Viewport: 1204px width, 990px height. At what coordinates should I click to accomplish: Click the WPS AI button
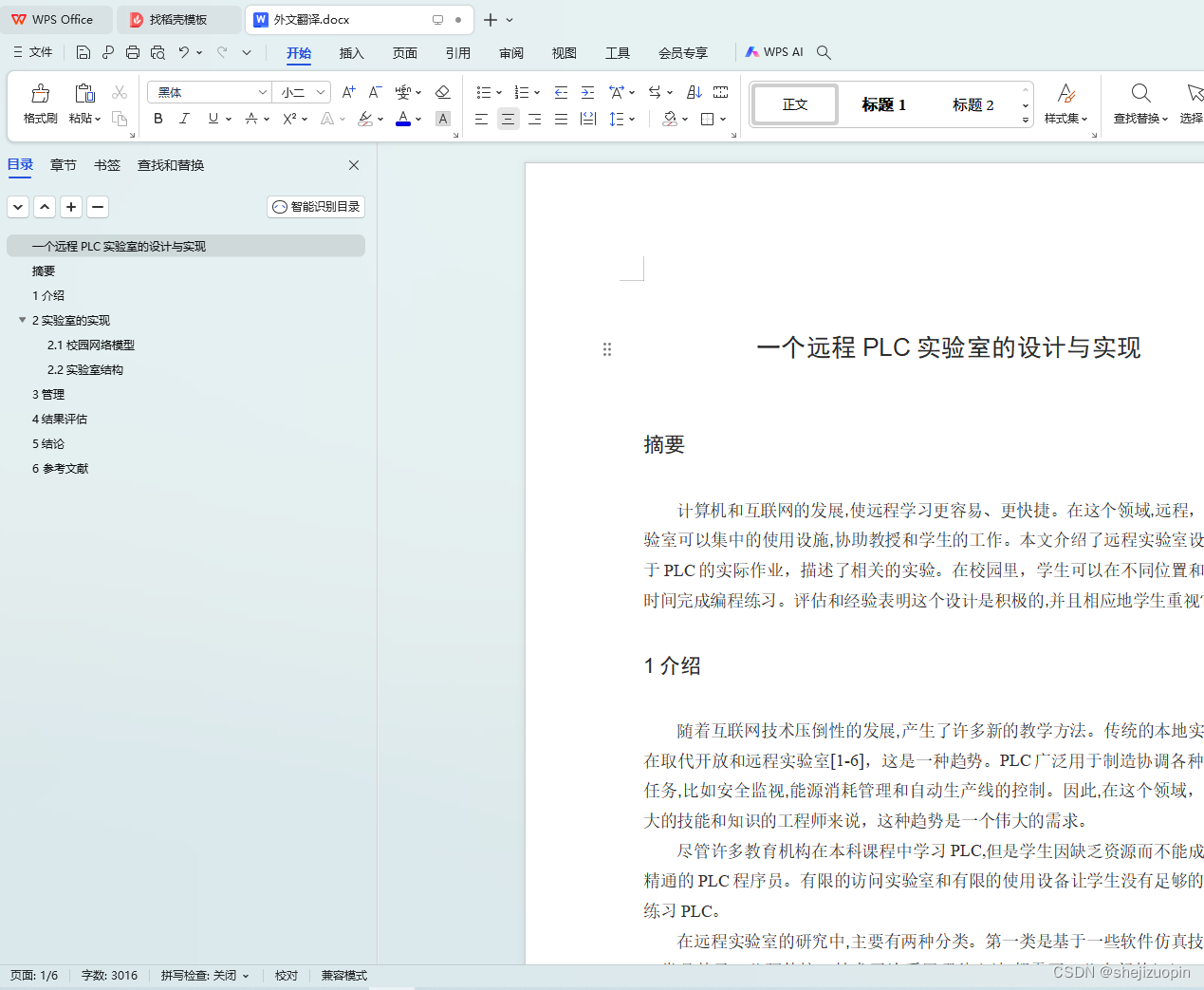[774, 52]
